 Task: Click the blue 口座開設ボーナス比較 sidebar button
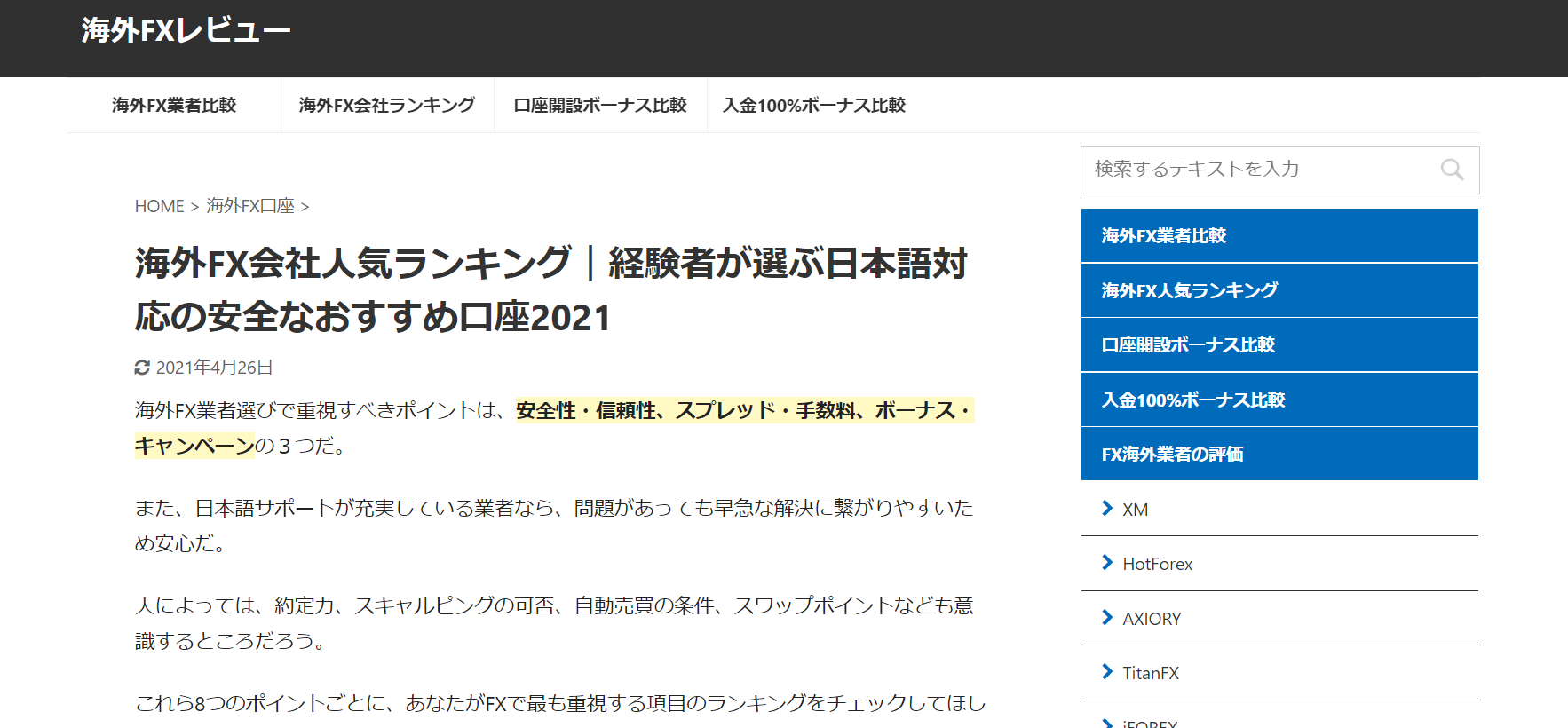(1279, 344)
